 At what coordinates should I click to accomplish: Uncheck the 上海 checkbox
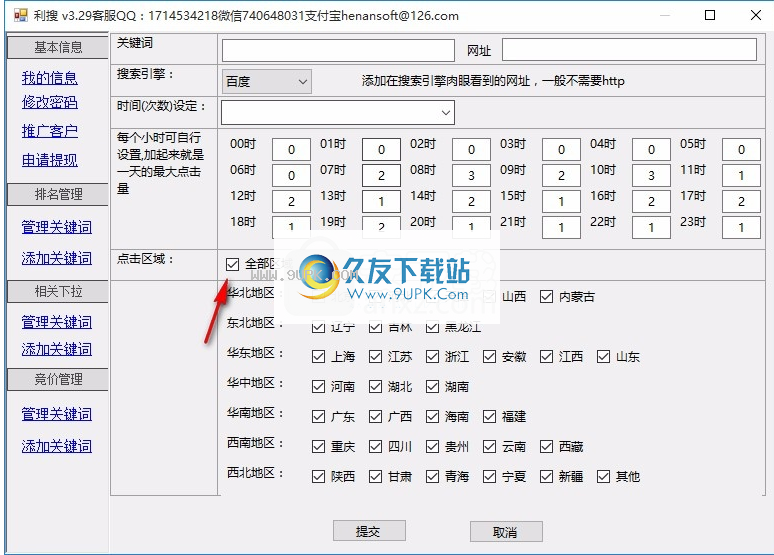click(318, 357)
